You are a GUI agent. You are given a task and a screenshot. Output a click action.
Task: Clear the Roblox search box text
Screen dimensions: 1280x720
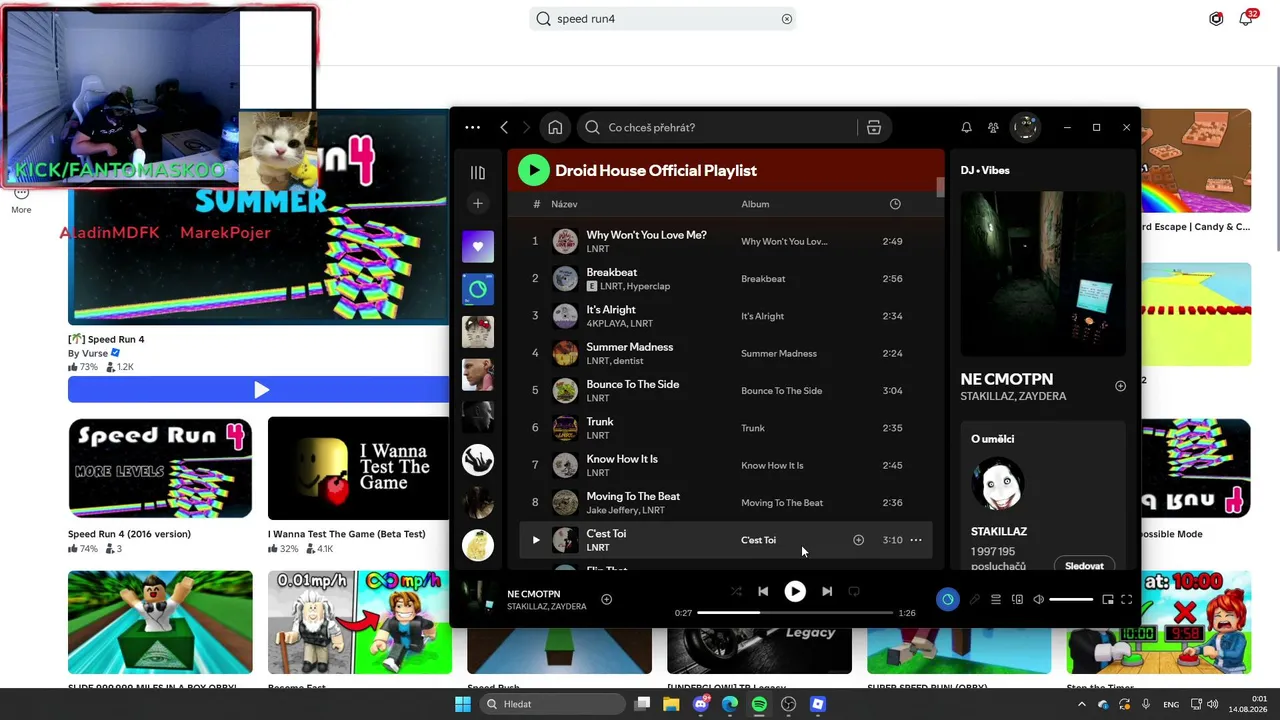[x=787, y=19]
